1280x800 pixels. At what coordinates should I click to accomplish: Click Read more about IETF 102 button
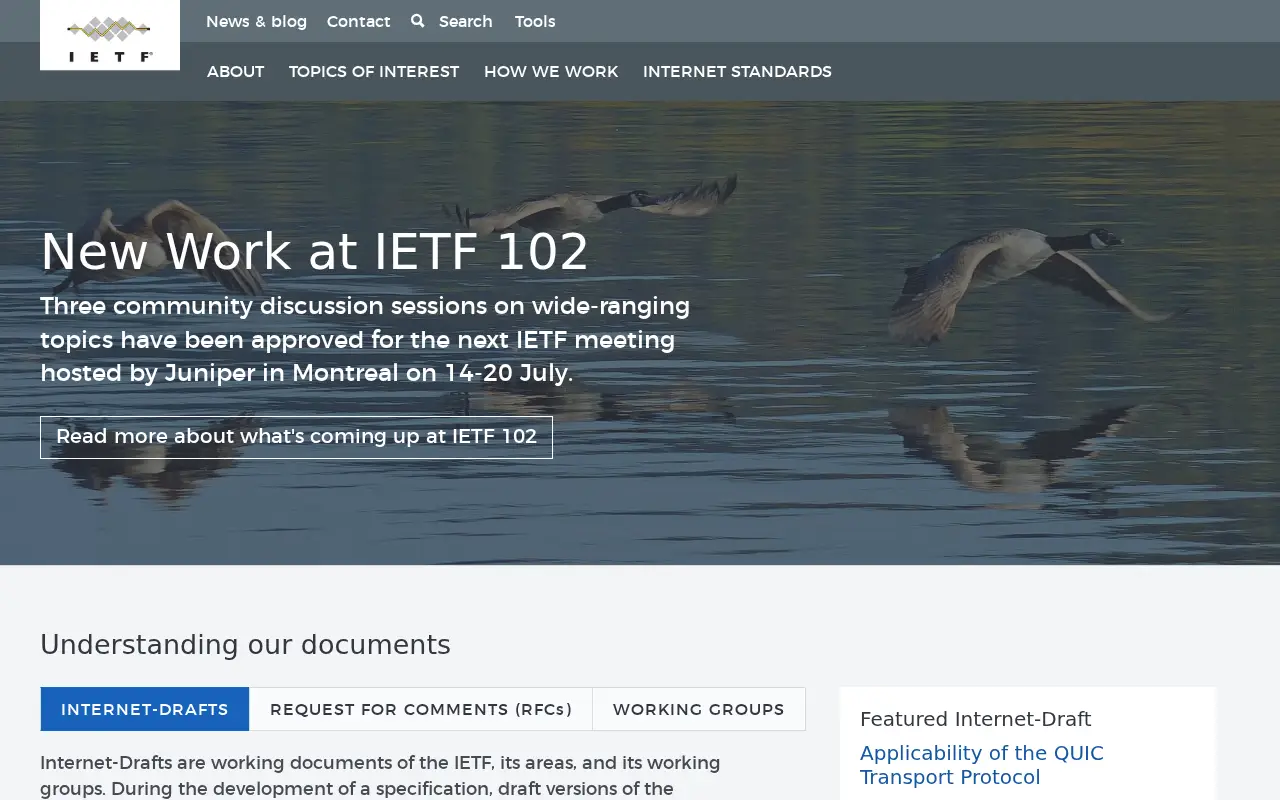pos(296,437)
